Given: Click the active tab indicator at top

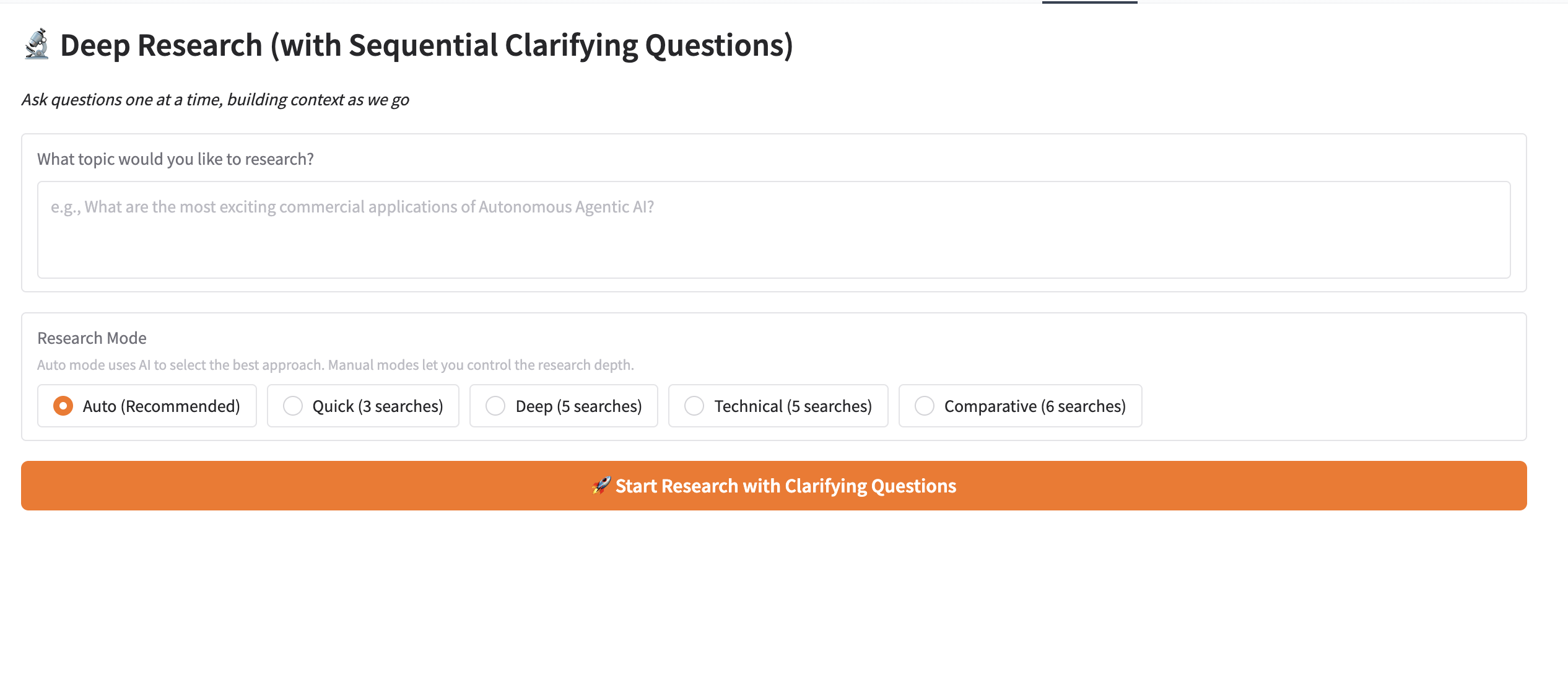Looking at the screenshot, I should [1089, 2].
